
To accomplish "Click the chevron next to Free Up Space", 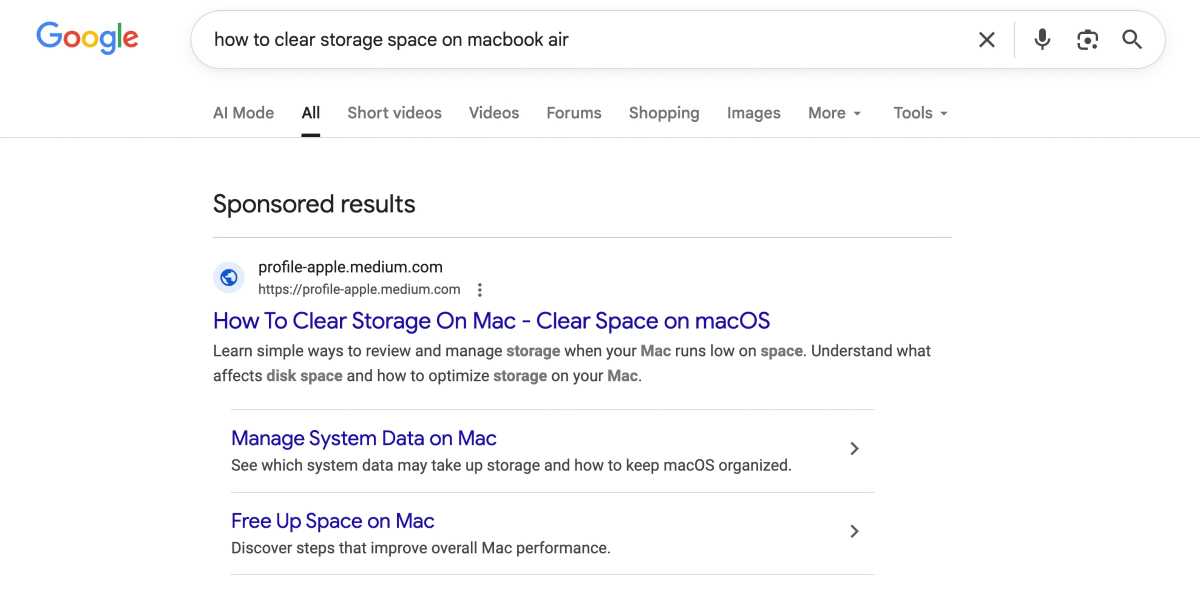I will (855, 531).
